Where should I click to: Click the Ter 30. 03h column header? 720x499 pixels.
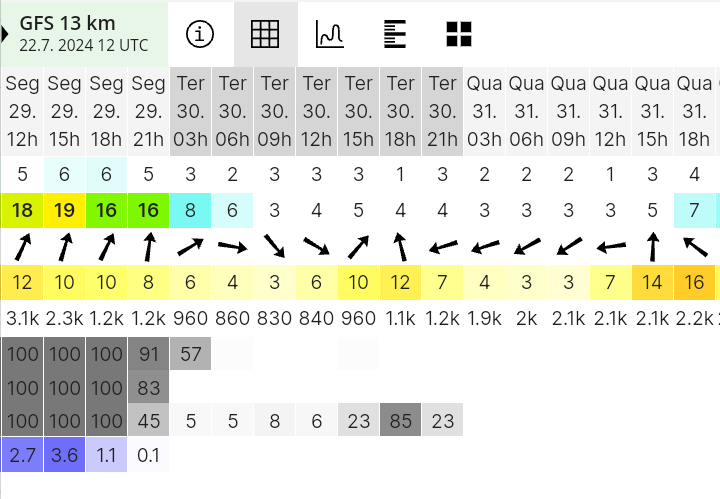(191, 112)
